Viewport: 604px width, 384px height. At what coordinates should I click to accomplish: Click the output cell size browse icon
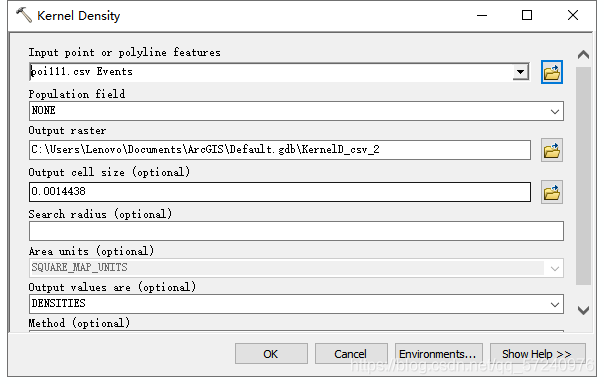(x=552, y=192)
